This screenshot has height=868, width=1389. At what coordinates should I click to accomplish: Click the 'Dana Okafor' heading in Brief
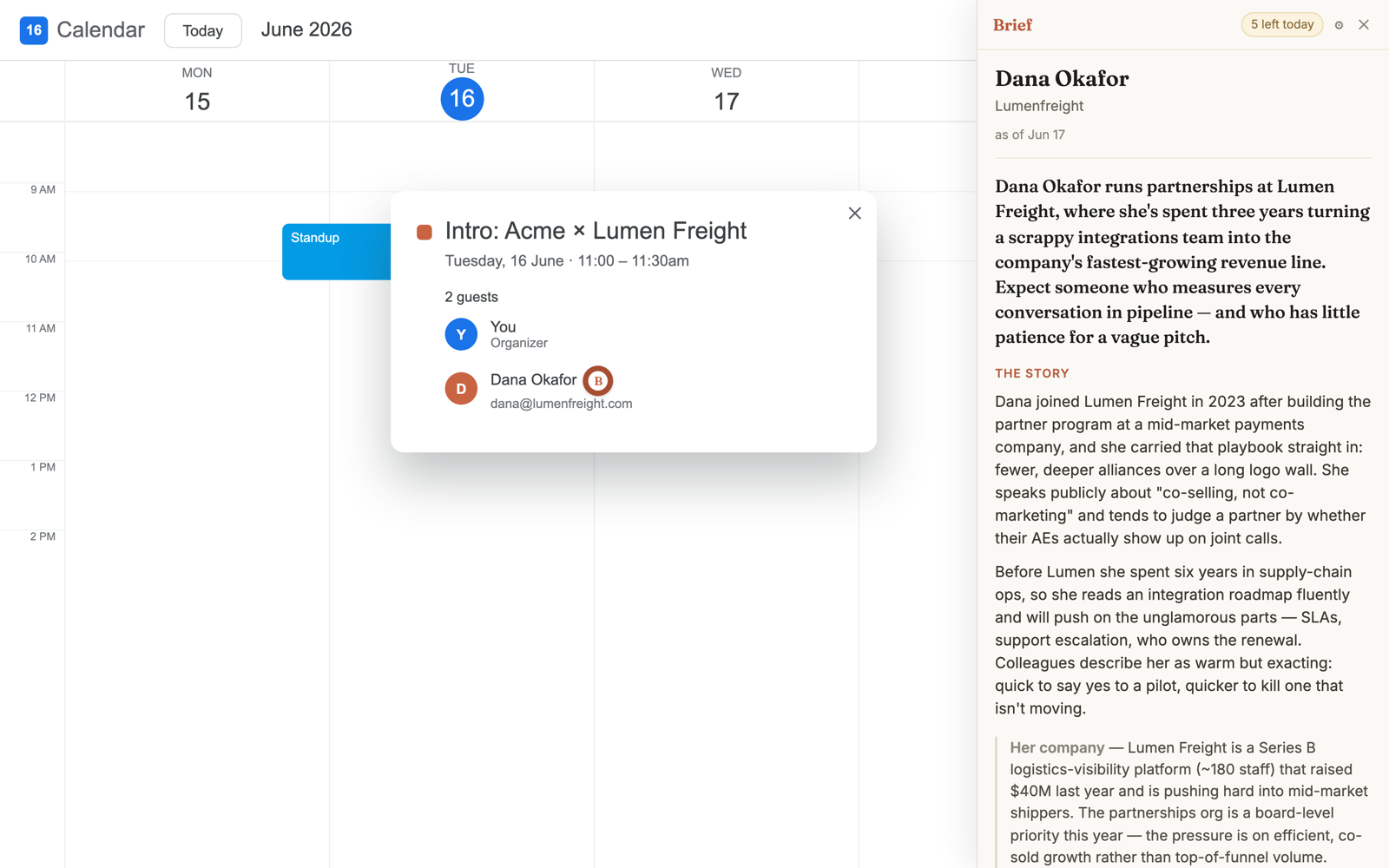coord(1062,78)
